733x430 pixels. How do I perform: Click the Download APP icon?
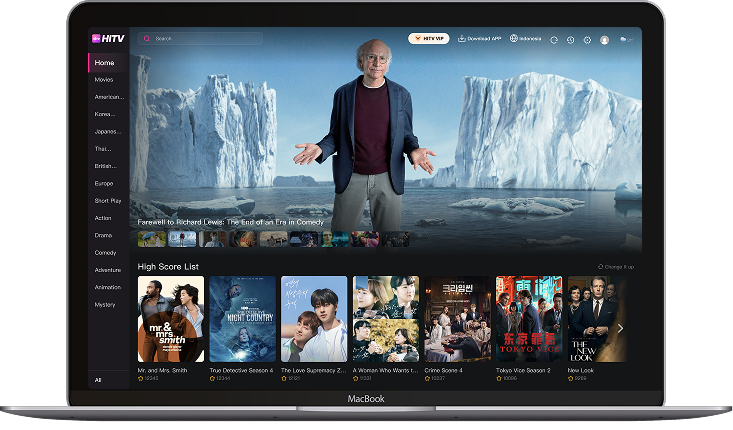point(462,39)
